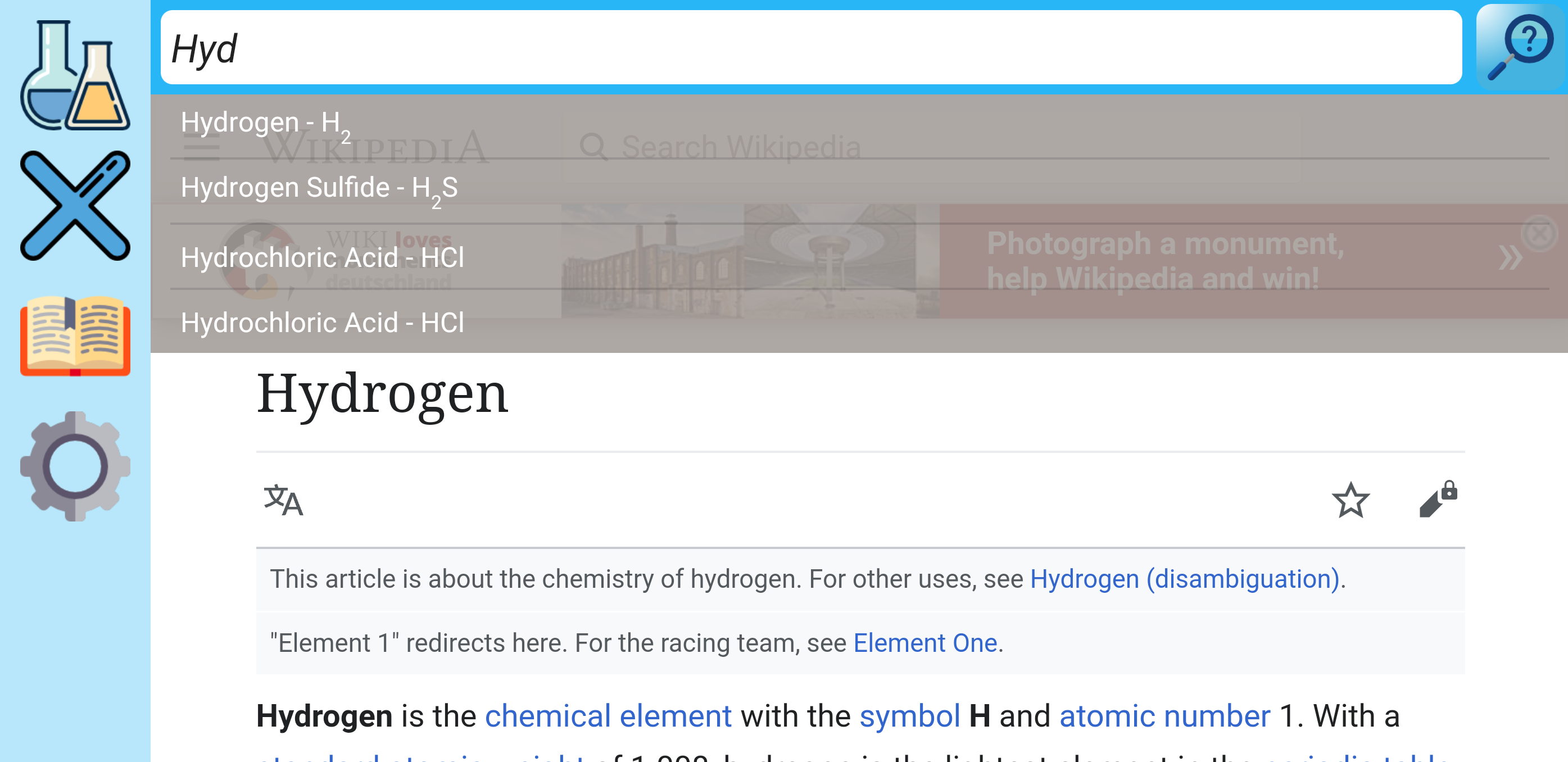Open Hydrogen (disambiguation) link
1568x762 pixels.
pyautogui.click(x=1184, y=579)
